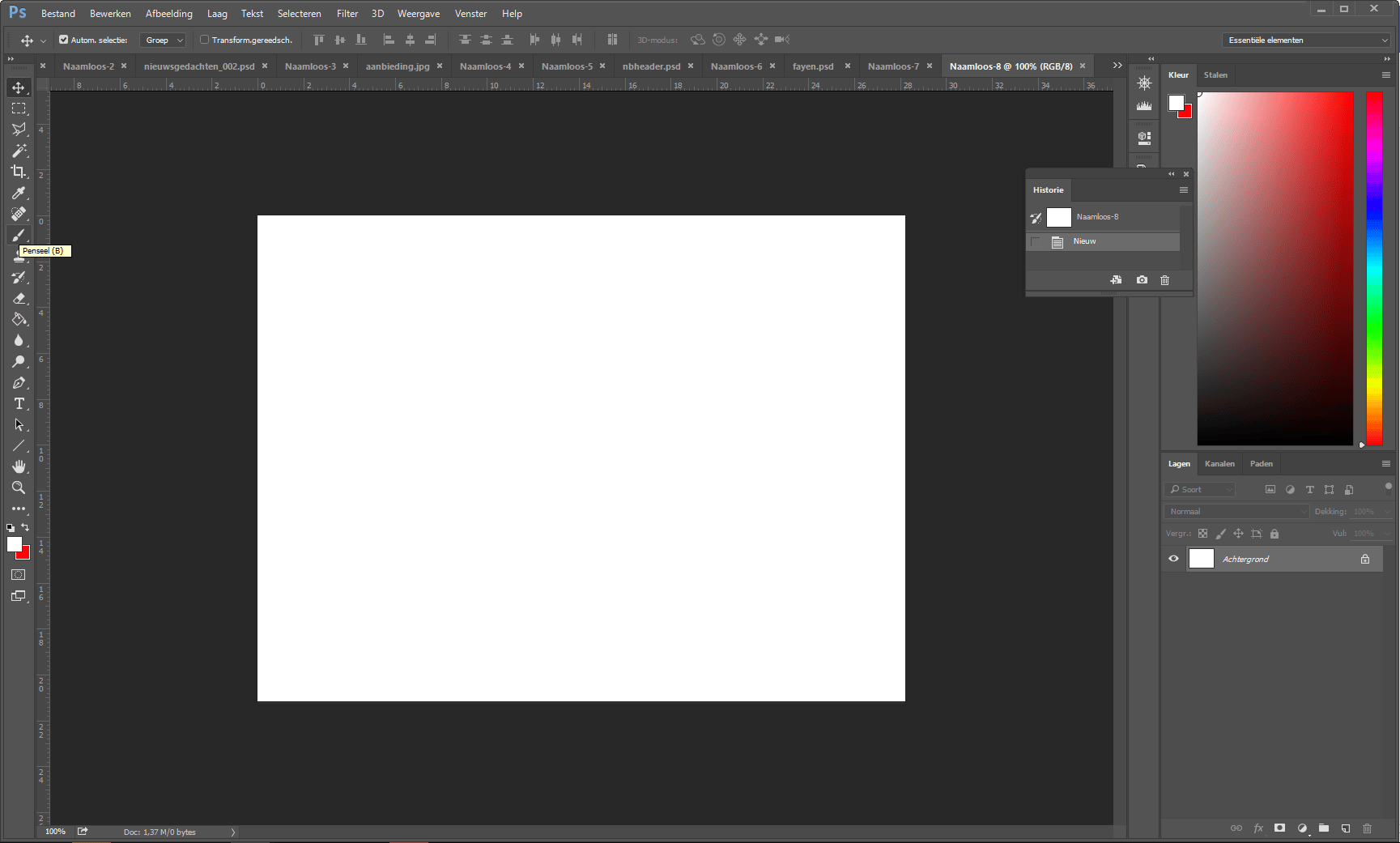Open the Filter menu
Viewport: 1400px width, 843px height.
[347, 13]
